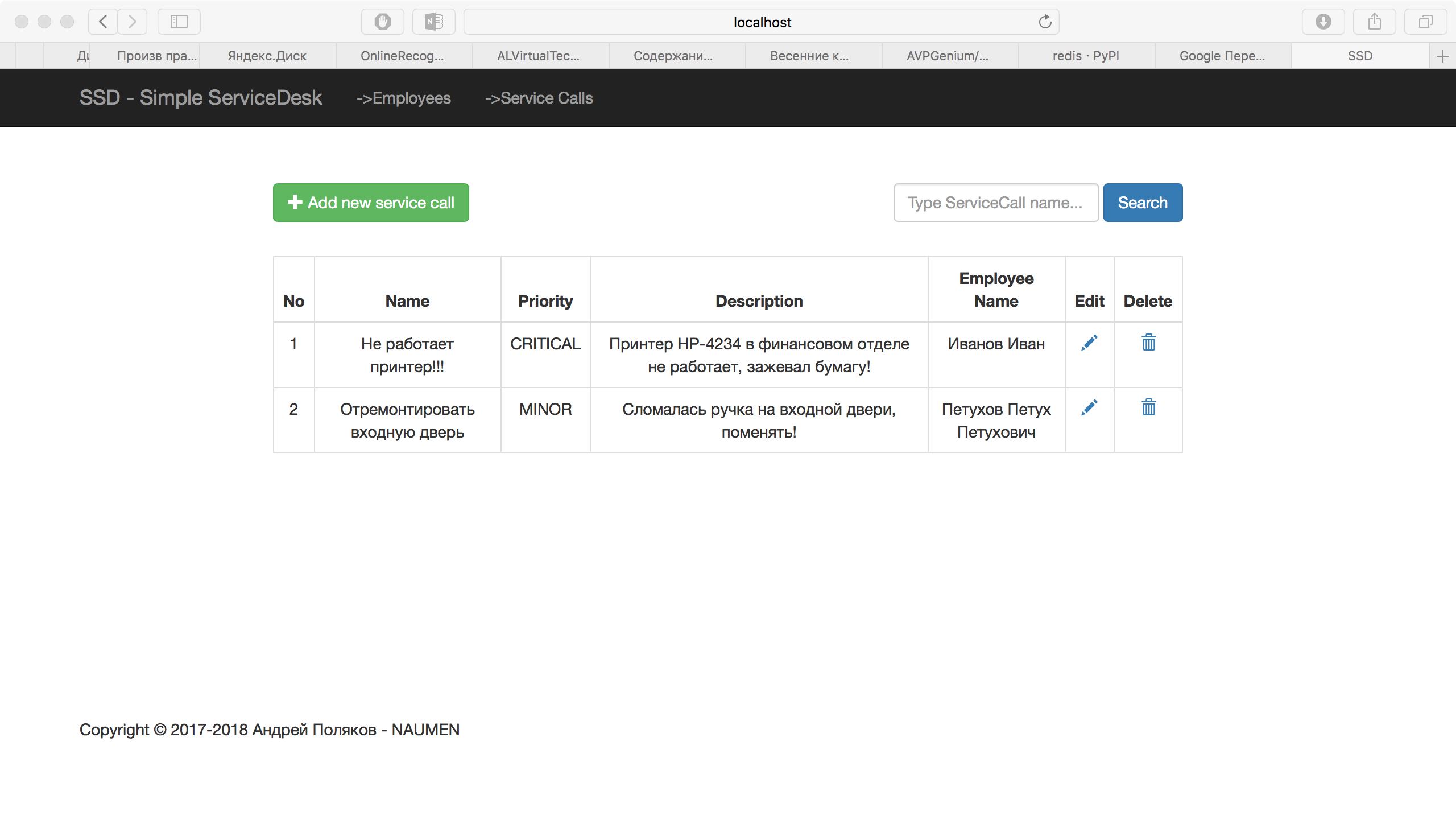Open a new tab with the plus button
Image resolution: width=1456 pixels, height=832 pixels.
pyautogui.click(x=1442, y=56)
